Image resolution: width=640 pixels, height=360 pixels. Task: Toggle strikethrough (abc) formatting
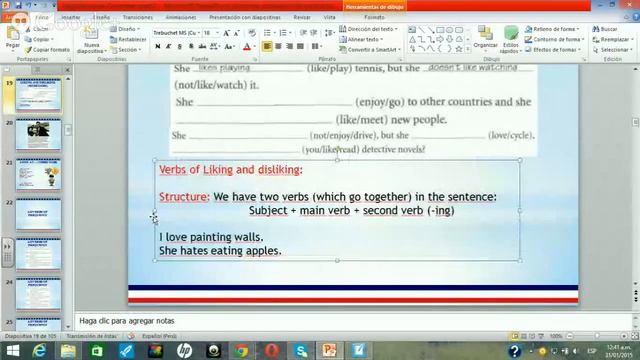click(202, 47)
